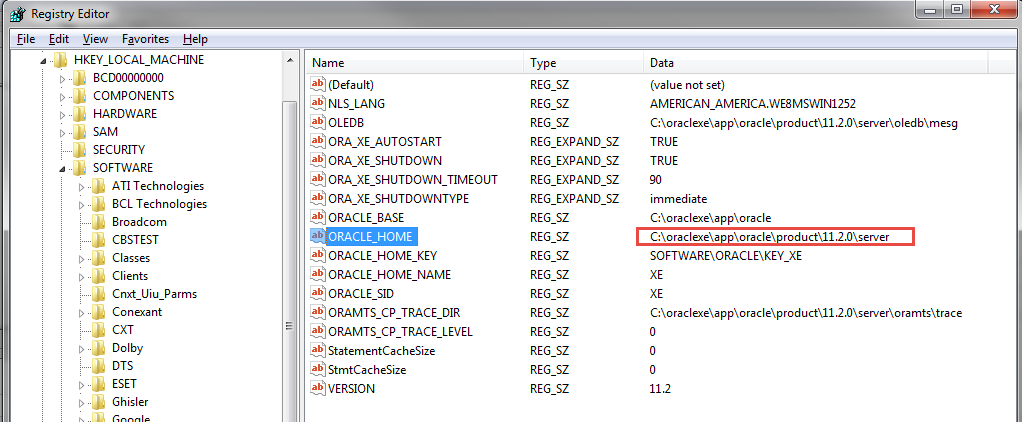Click the ORACLE_HOME value icon
Screen dimensions: 1022x422
[x=317, y=236]
